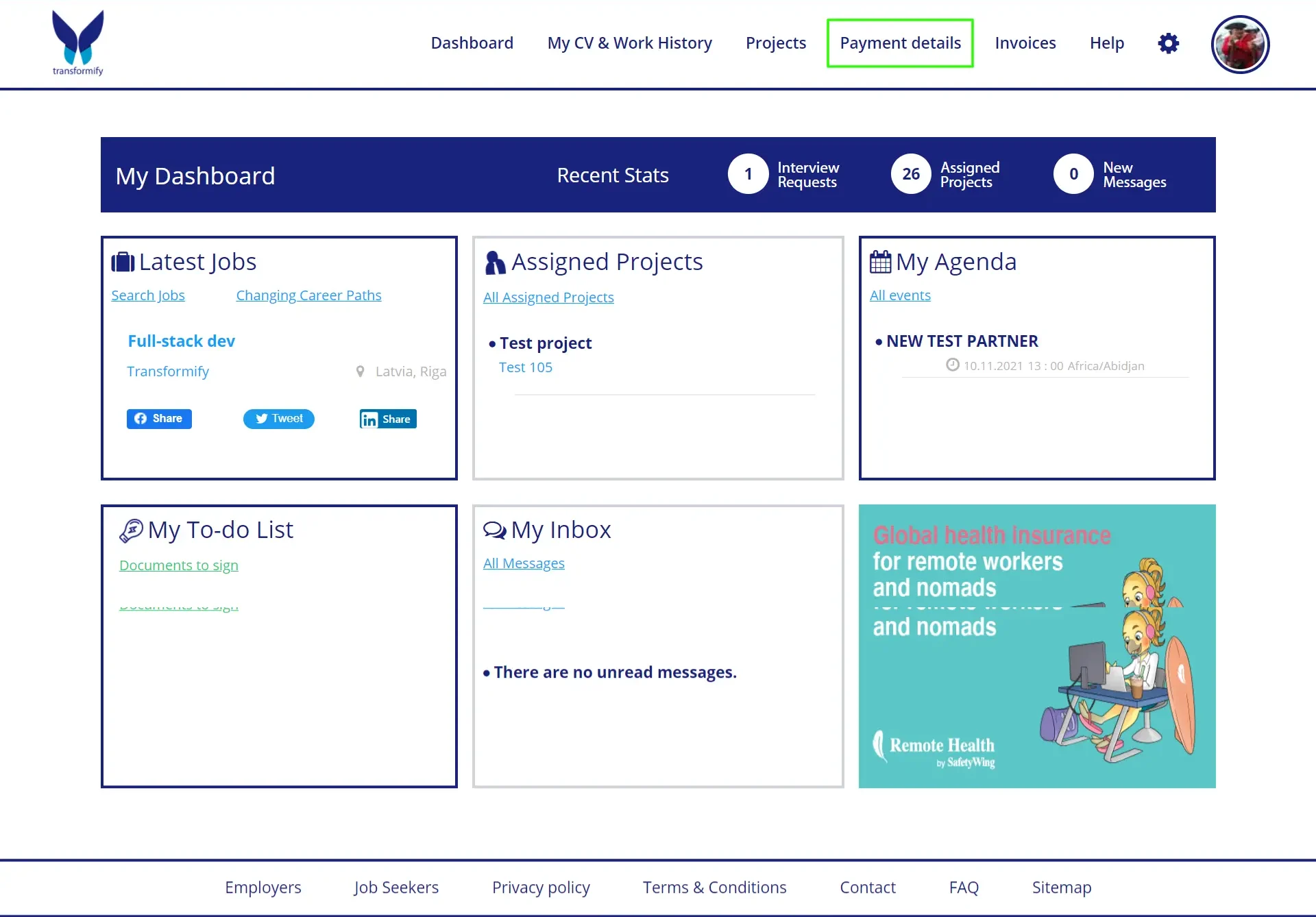Open My CV & Work History
The width and height of the screenshot is (1316, 917).
tap(630, 43)
